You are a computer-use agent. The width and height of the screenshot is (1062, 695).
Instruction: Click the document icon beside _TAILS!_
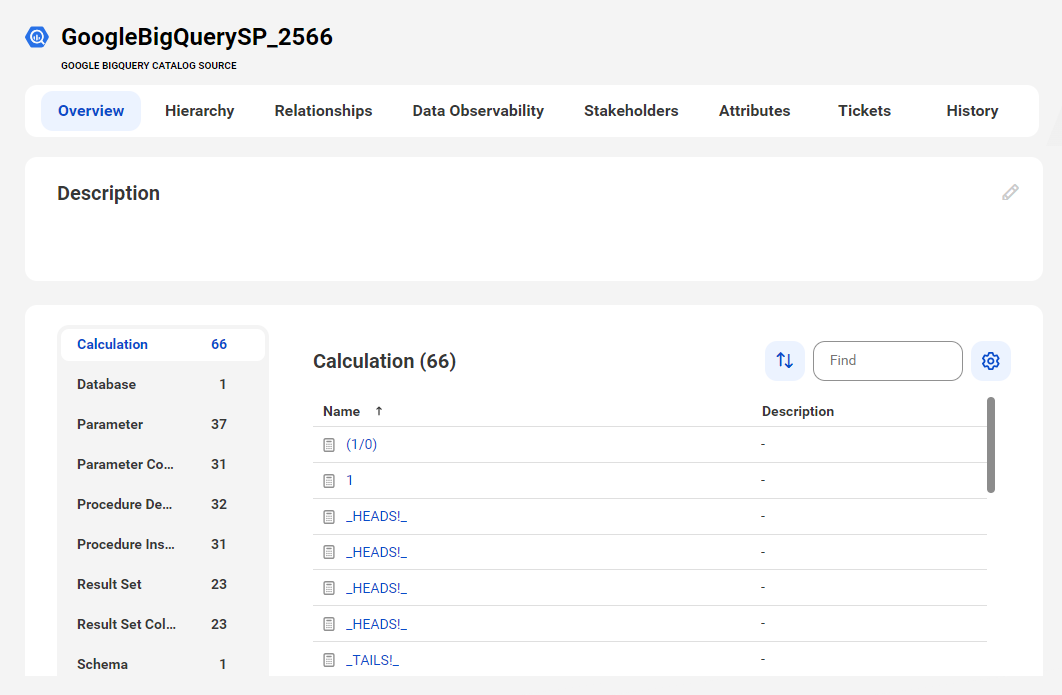coord(329,660)
